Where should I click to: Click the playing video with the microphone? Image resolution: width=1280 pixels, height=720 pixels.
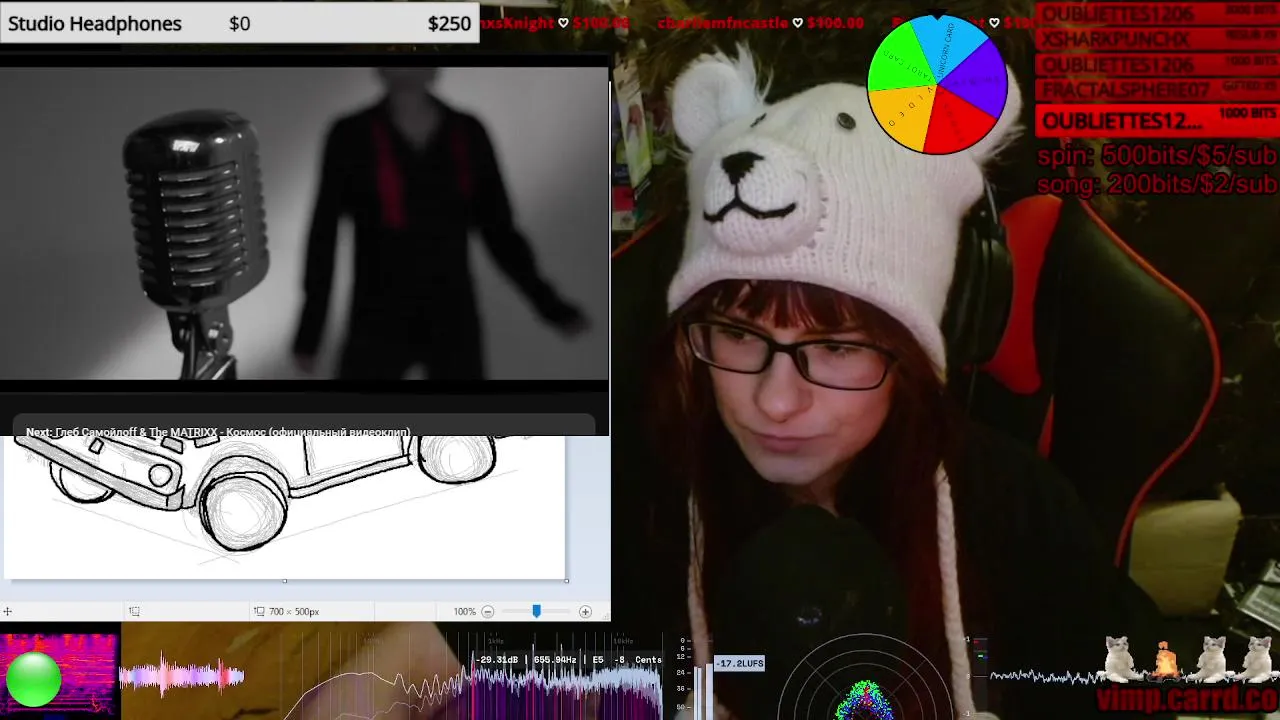304,223
